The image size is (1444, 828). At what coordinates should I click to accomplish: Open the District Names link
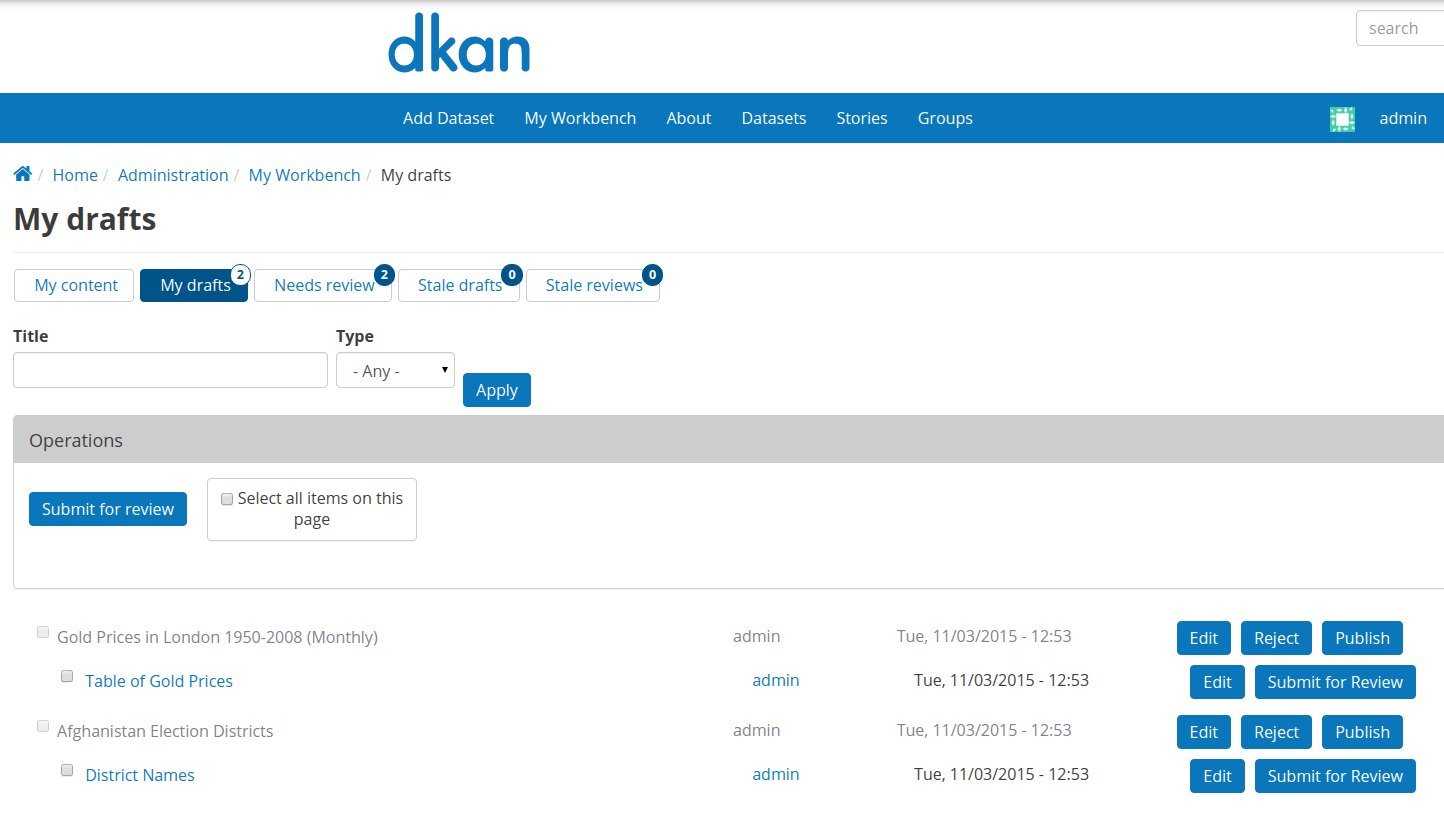coord(140,775)
